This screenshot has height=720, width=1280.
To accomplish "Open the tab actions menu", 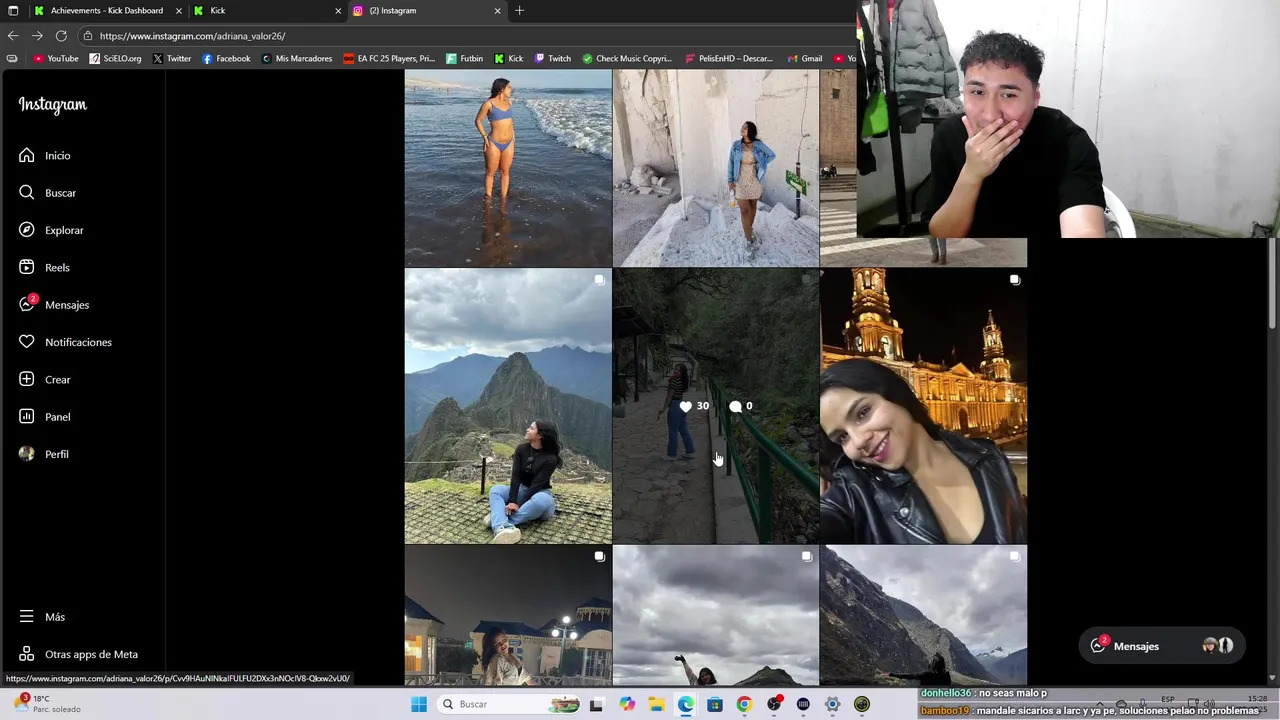I will [13, 11].
